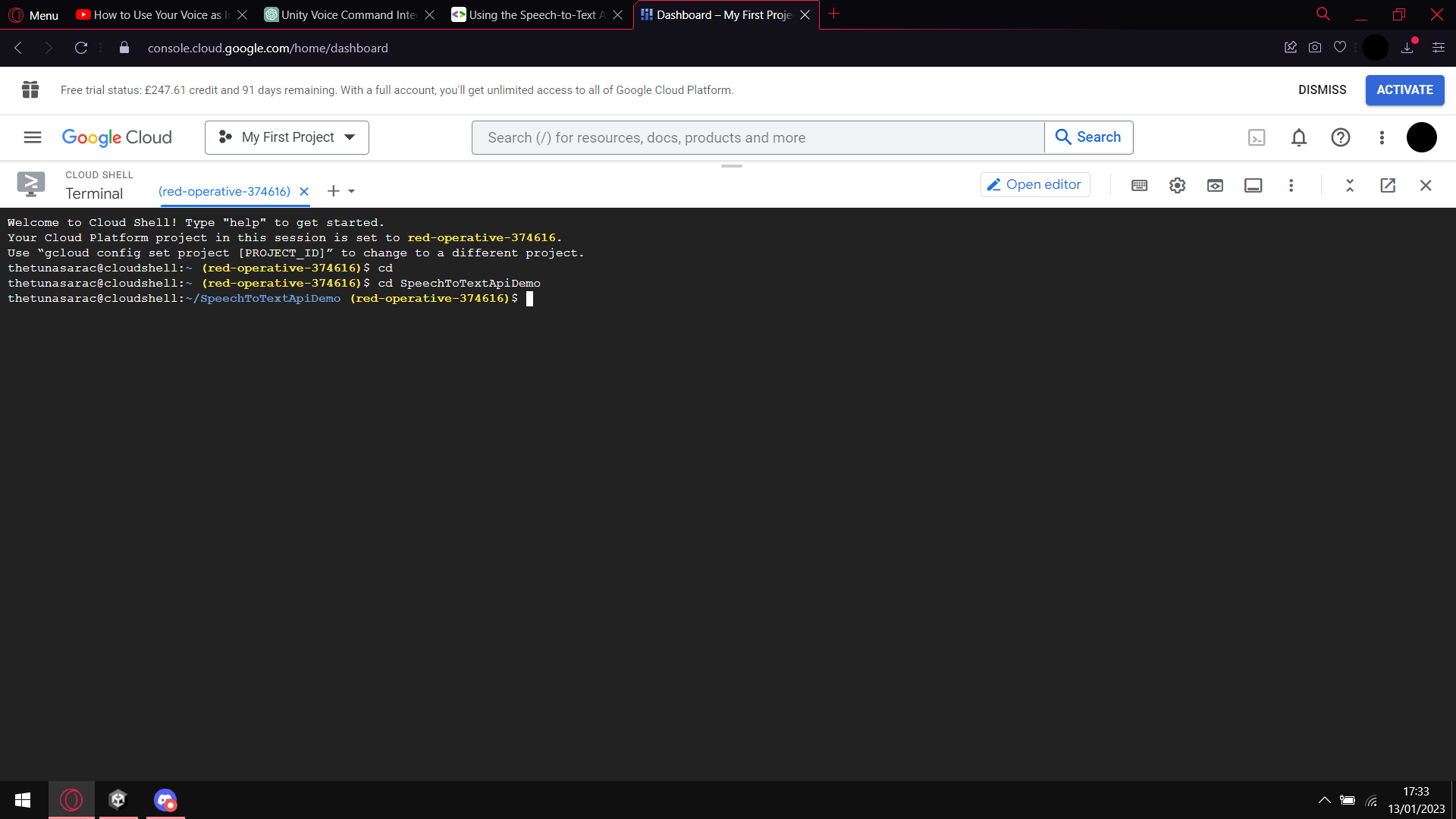Capture a snapshot with Opera camera icon

click(1315, 47)
